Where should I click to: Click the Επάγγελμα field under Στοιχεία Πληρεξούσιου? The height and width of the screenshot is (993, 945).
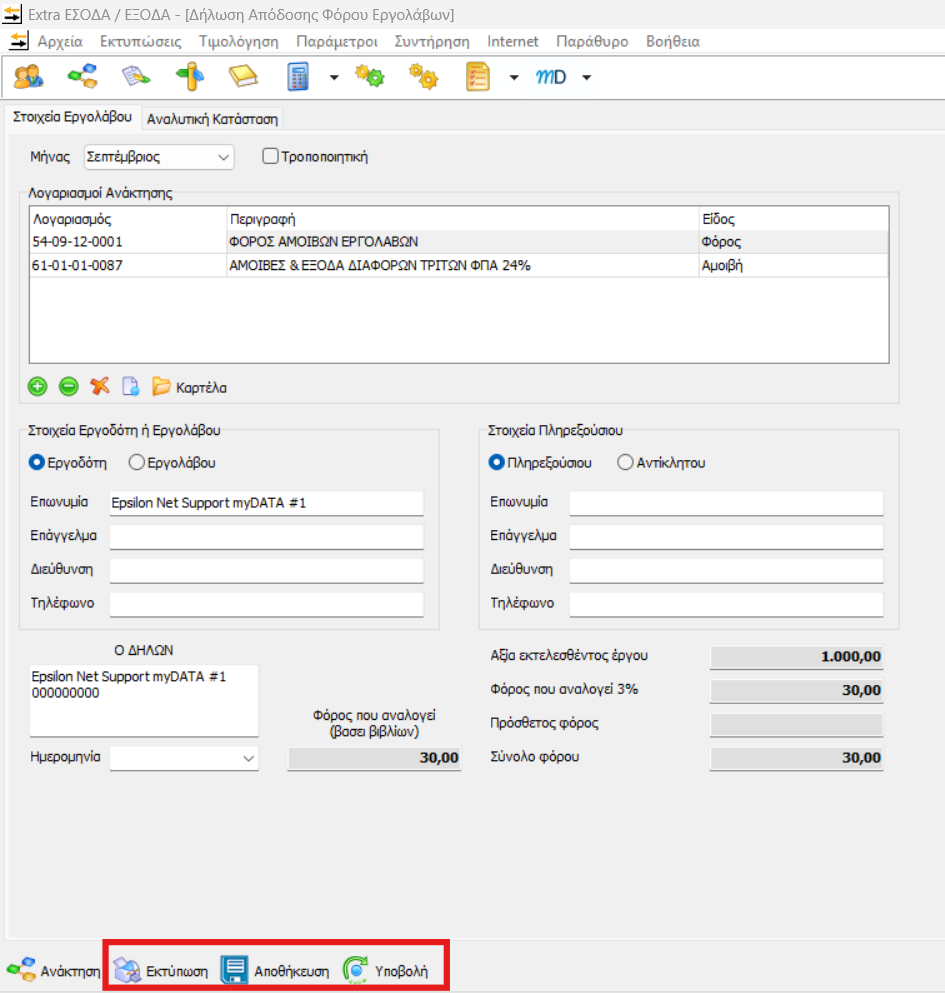pos(726,536)
